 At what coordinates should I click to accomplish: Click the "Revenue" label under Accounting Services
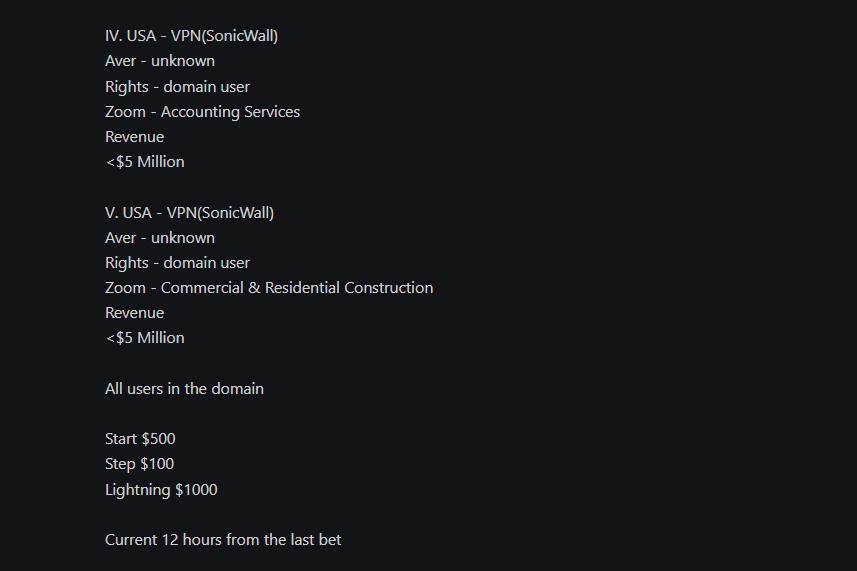coord(134,136)
